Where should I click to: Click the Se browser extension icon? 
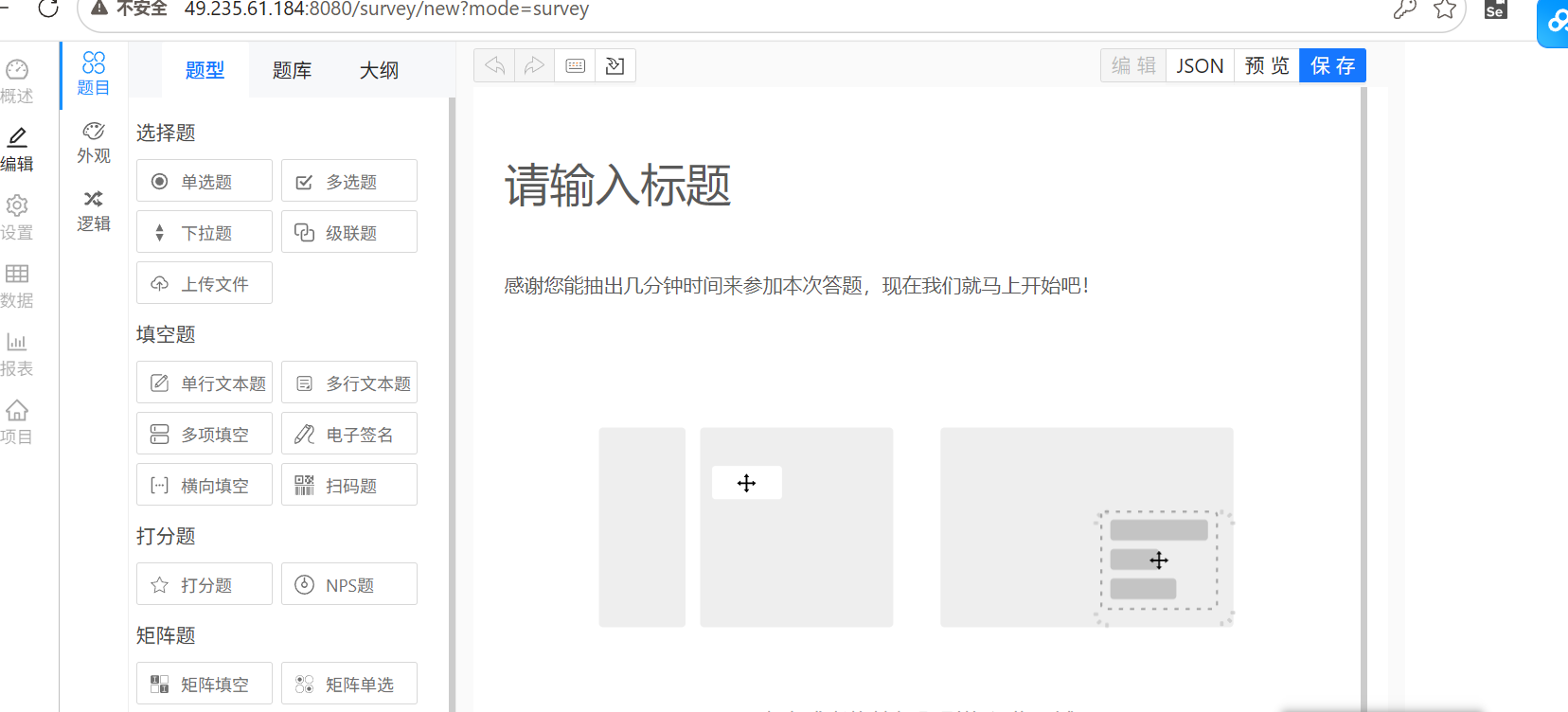[1496, 9]
